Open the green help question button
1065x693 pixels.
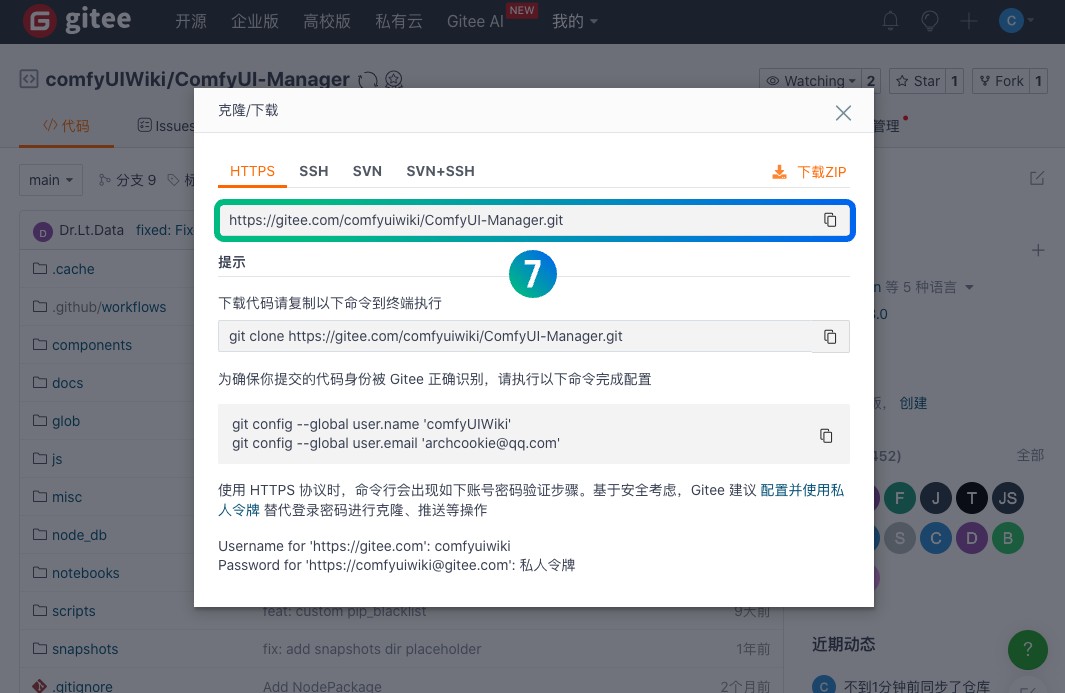point(1027,650)
